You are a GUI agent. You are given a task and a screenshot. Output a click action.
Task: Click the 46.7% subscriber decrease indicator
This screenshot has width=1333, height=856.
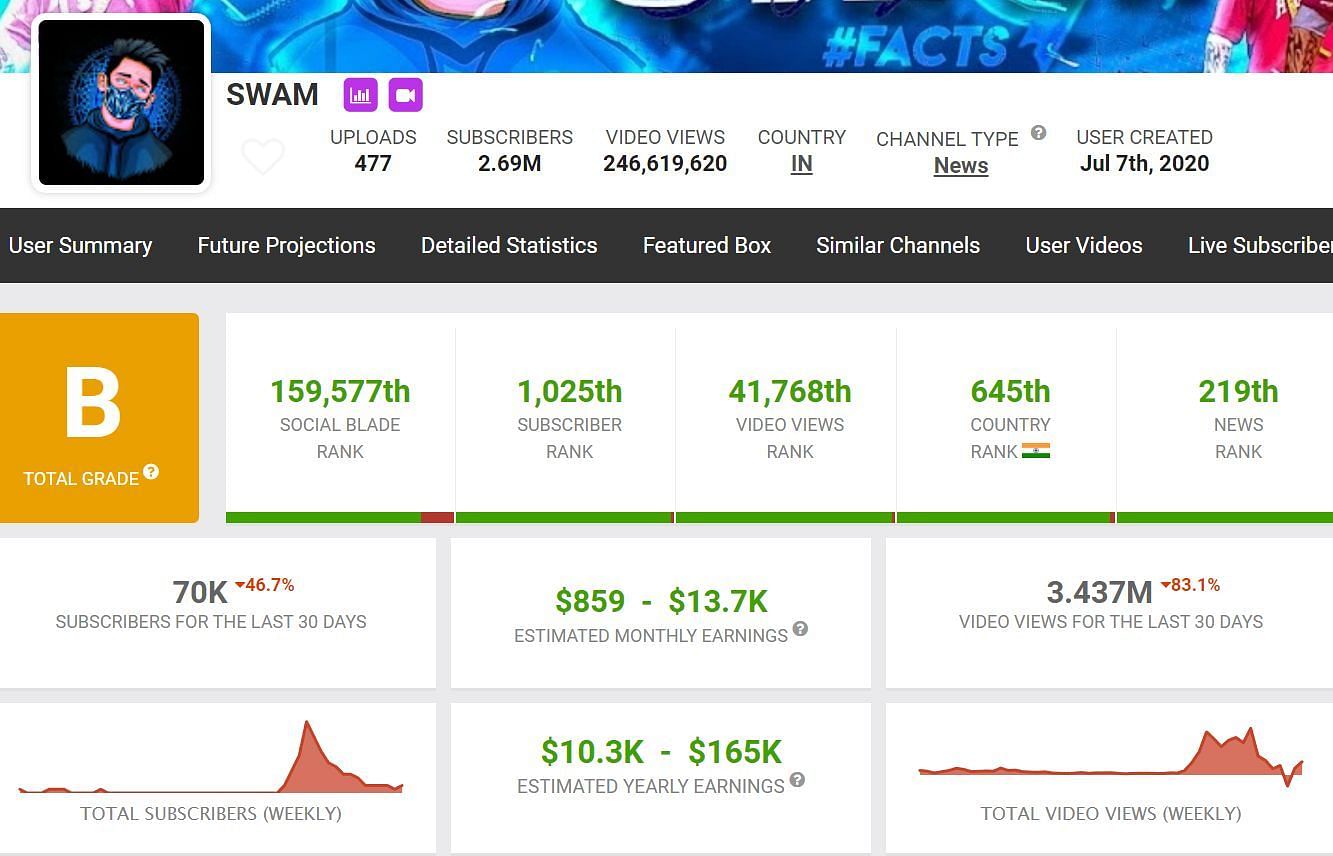pos(264,585)
